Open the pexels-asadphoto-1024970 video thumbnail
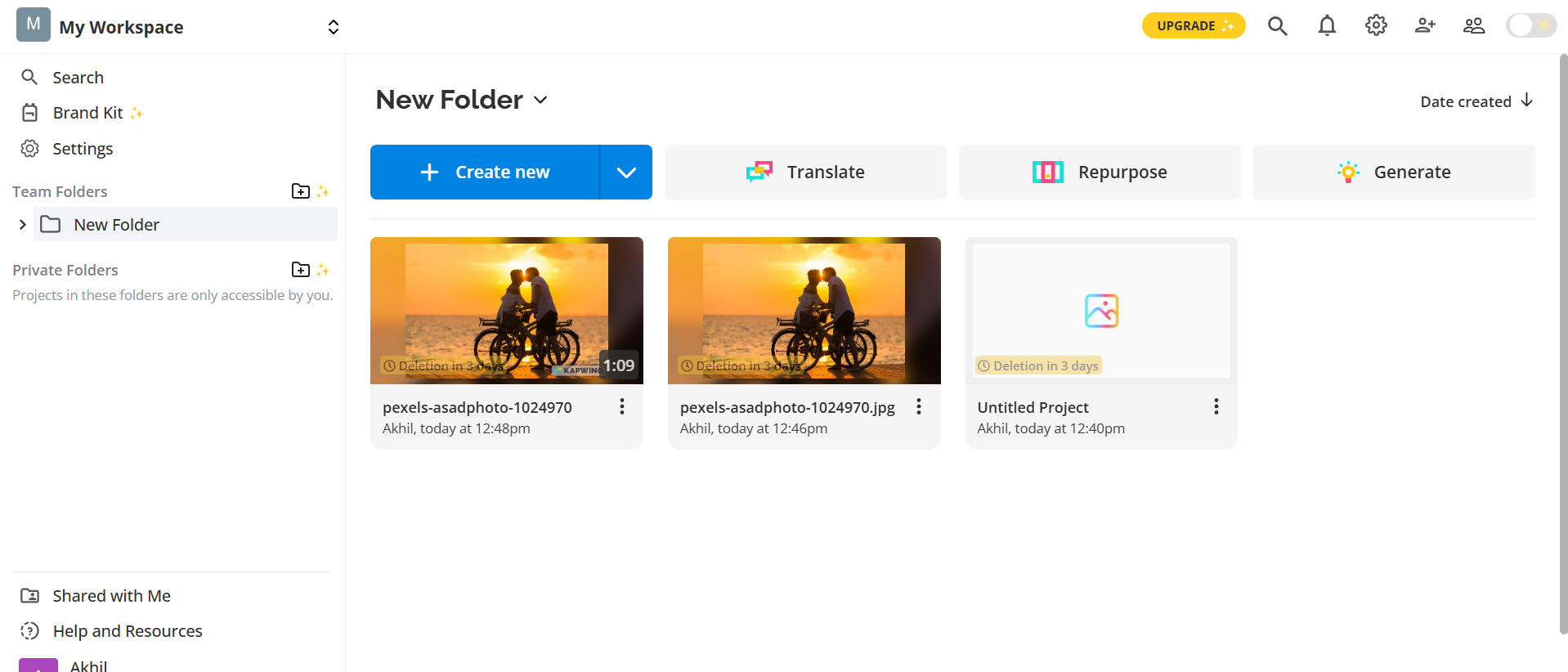The height and width of the screenshot is (672, 1568). [x=507, y=311]
